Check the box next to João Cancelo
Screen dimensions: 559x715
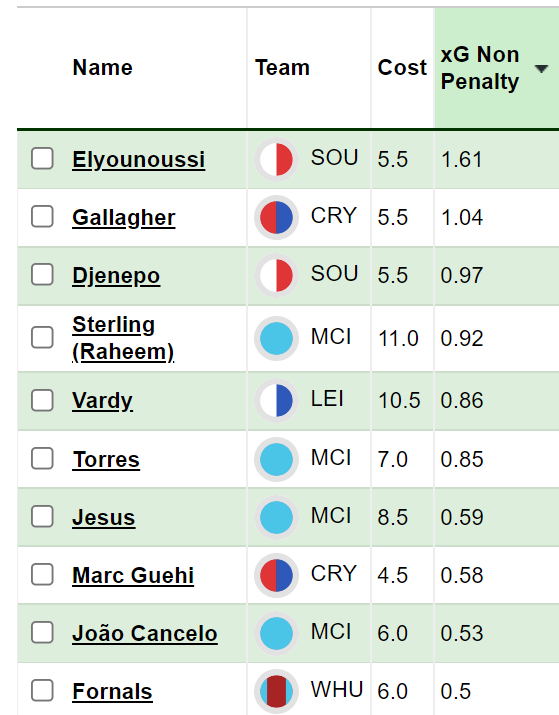tap(42, 632)
